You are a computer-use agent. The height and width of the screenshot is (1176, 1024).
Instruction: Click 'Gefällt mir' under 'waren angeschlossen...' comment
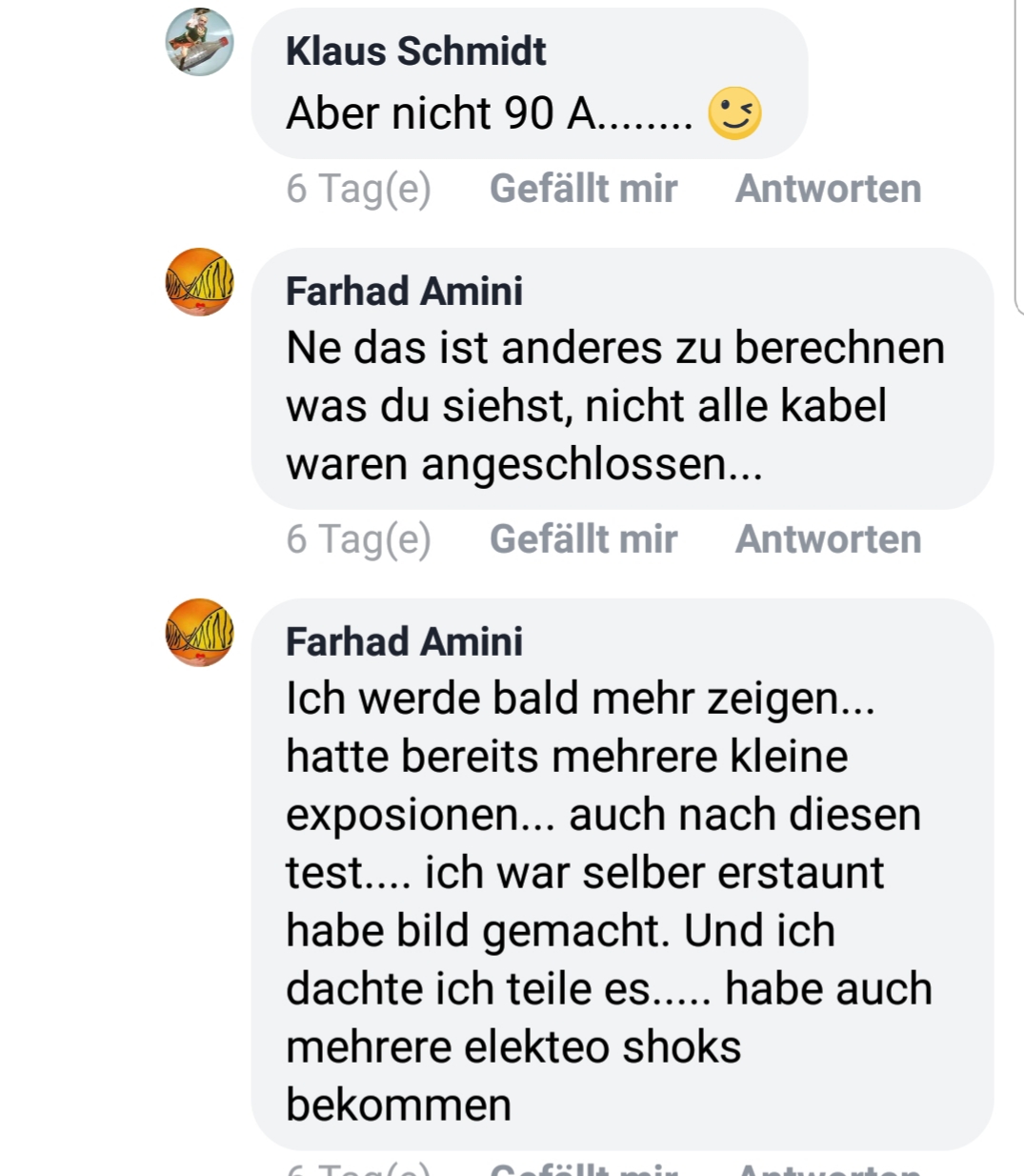tap(583, 539)
